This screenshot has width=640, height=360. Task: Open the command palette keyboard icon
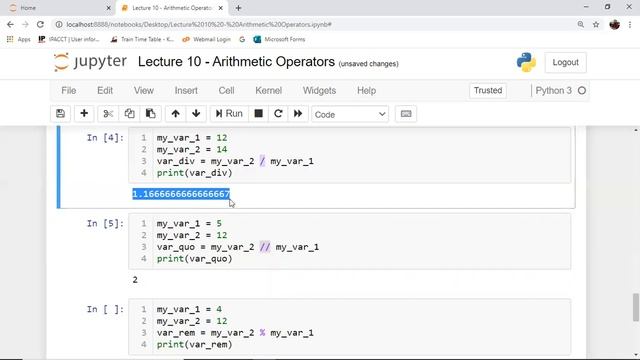point(406,114)
